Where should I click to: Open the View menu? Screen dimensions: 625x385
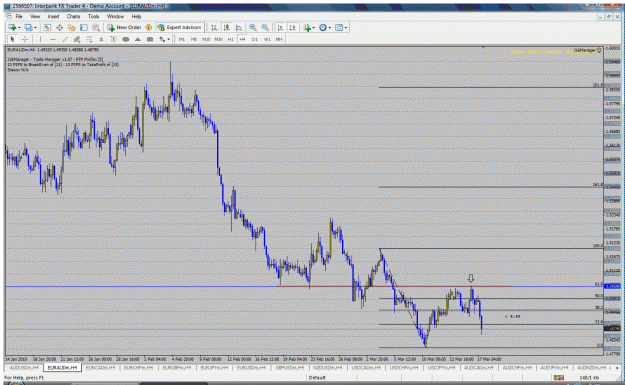[x=35, y=16]
